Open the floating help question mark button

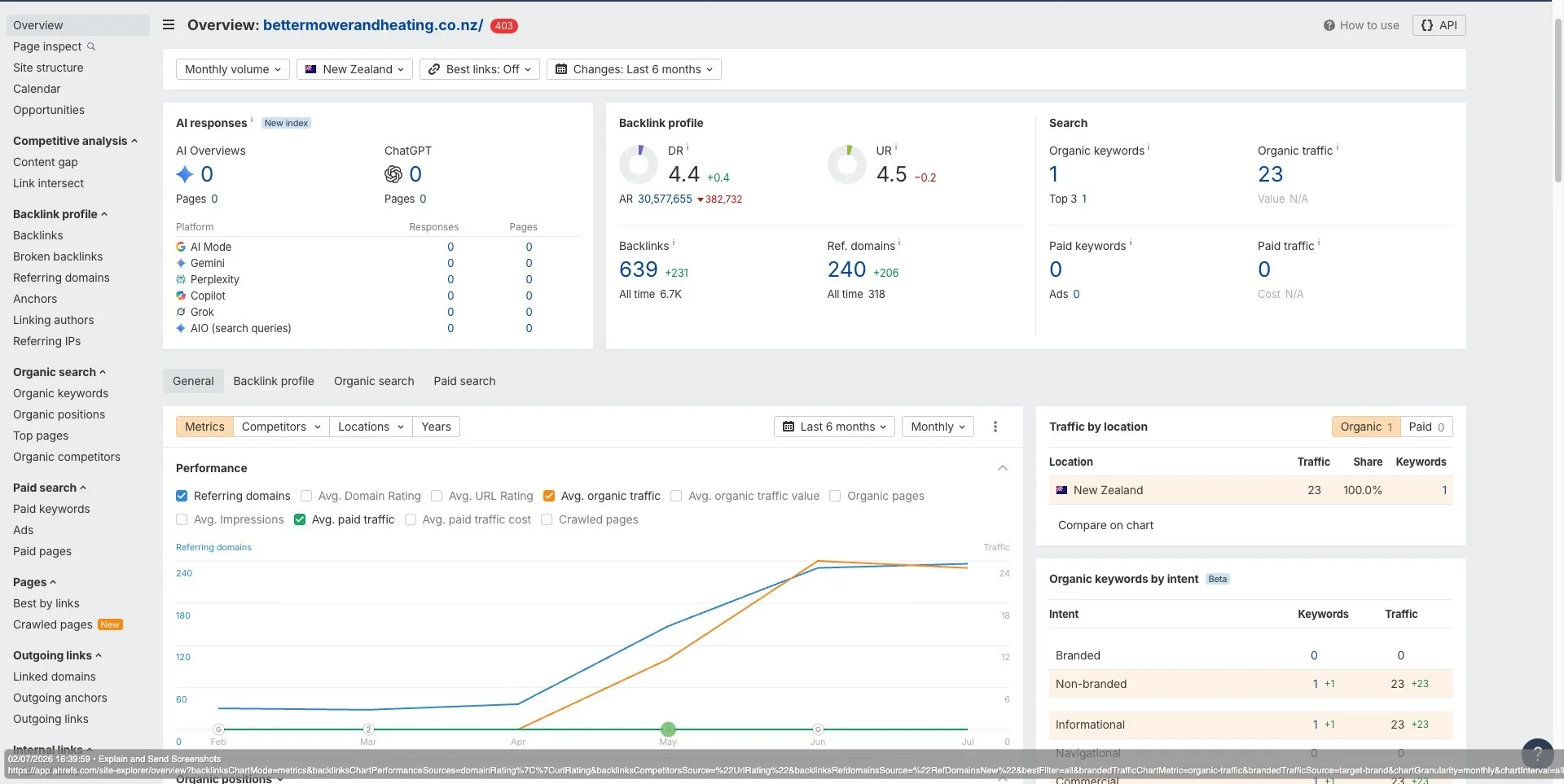[x=1537, y=755]
